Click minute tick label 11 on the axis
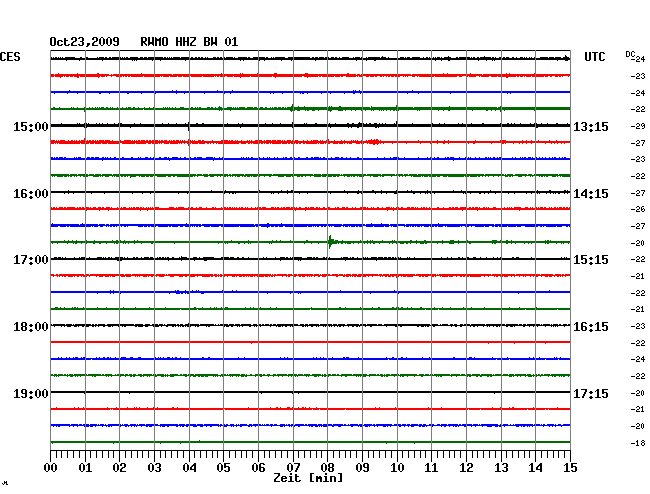This screenshot has width=650, height=494. click(432, 467)
